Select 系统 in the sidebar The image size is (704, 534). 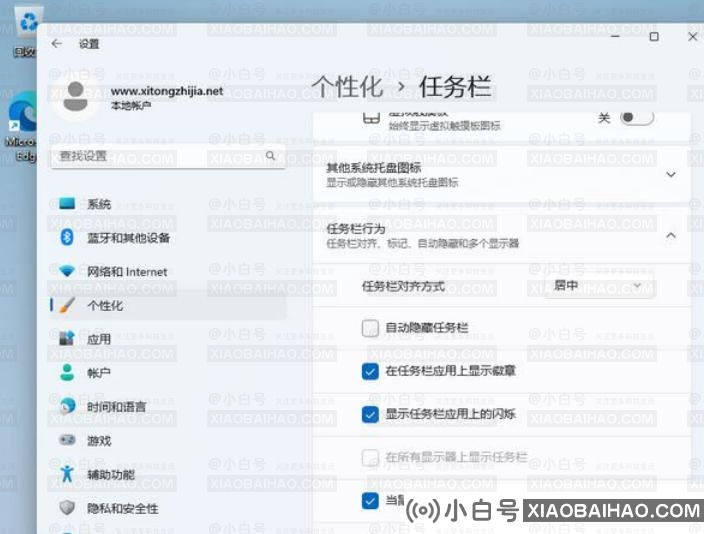(x=168, y=204)
